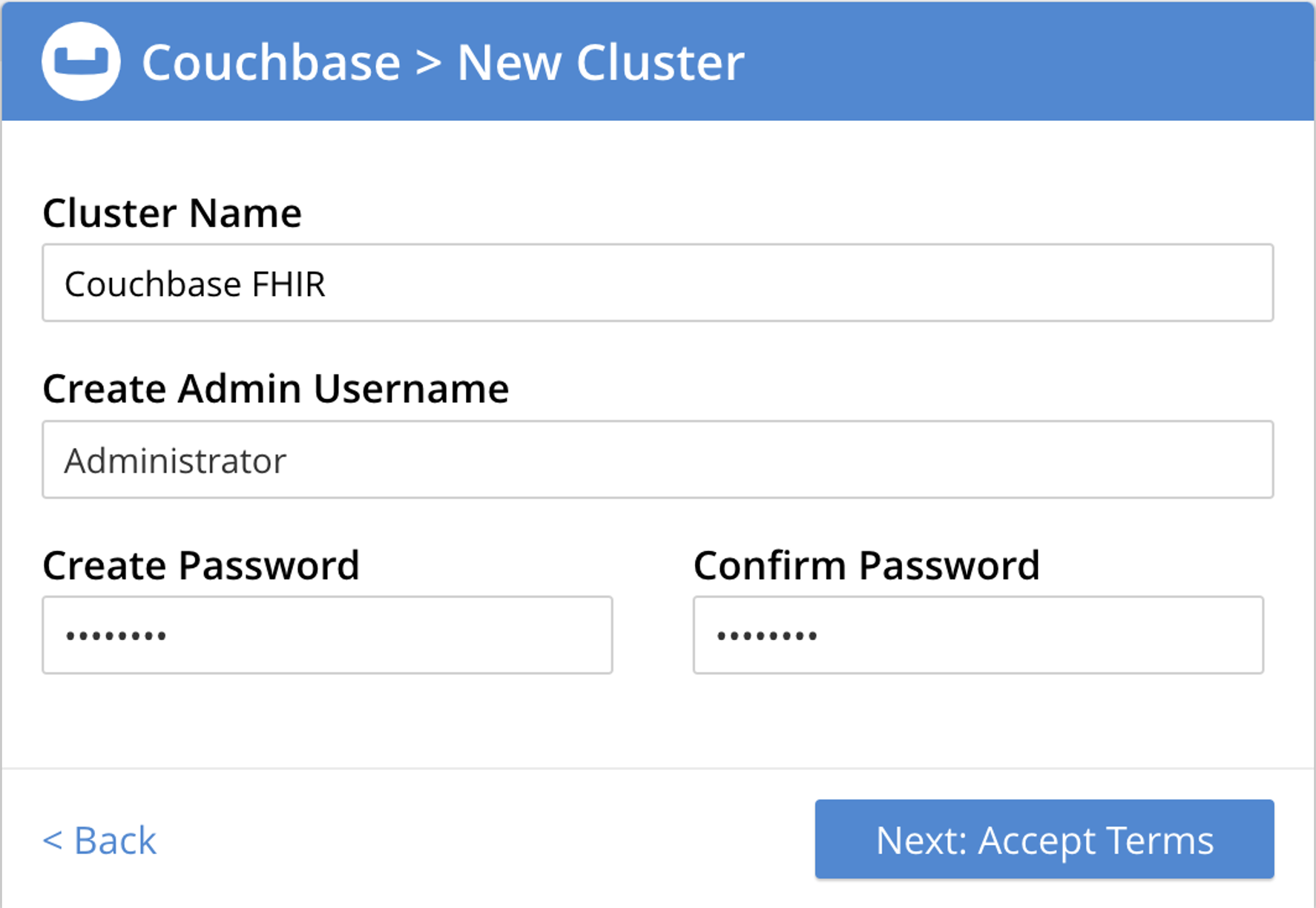This screenshot has width=1316, height=908.
Task: Click the white Couchbase emblem top left
Action: pos(82,62)
